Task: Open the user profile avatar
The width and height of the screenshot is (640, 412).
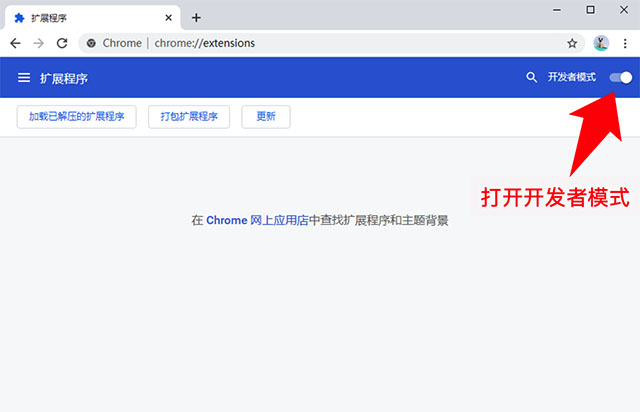Action: point(601,43)
